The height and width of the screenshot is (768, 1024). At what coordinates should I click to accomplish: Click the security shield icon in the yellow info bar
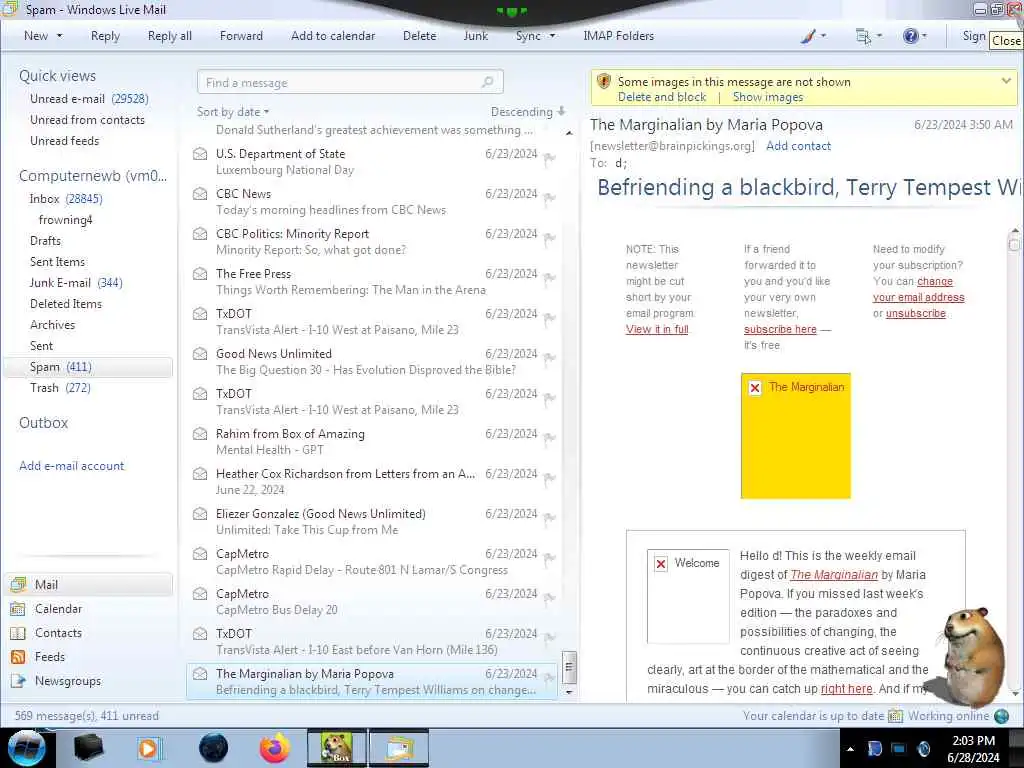[x=604, y=82]
